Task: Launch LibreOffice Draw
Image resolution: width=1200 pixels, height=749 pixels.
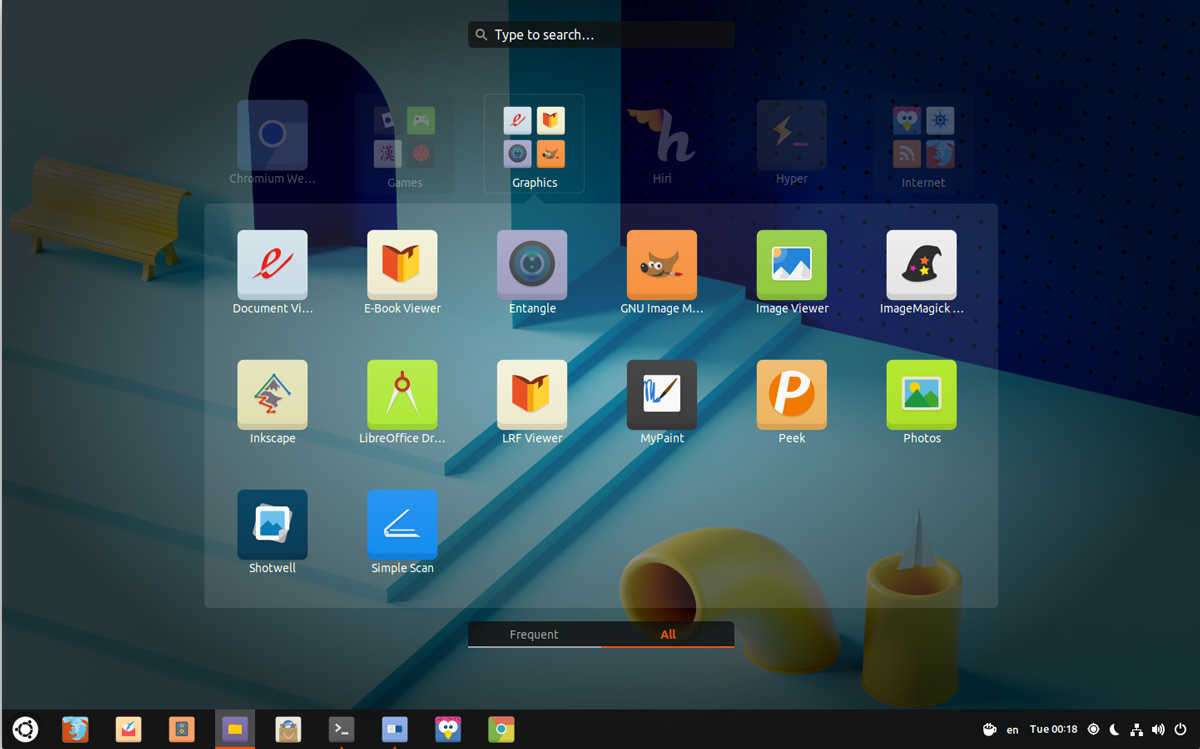Action: pyautogui.click(x=402, y=394)
